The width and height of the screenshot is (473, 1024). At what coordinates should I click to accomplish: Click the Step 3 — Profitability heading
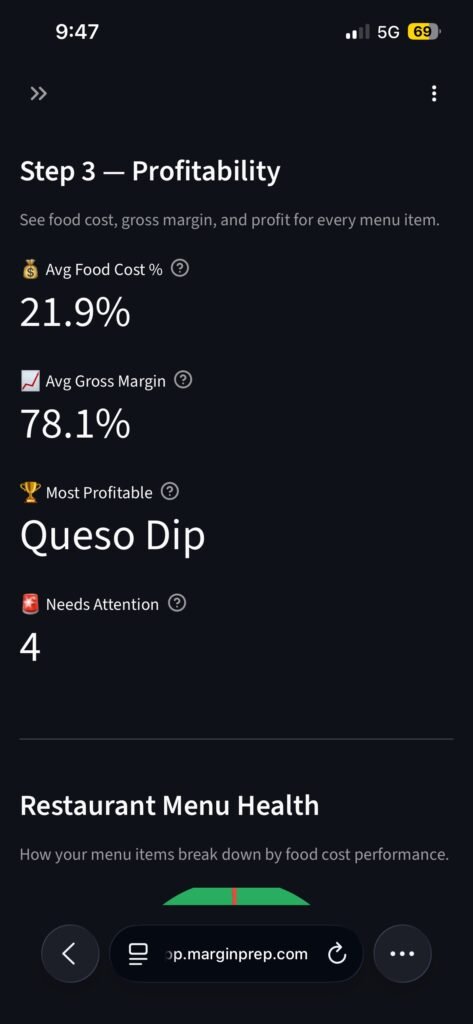click(x=150, y=172)
